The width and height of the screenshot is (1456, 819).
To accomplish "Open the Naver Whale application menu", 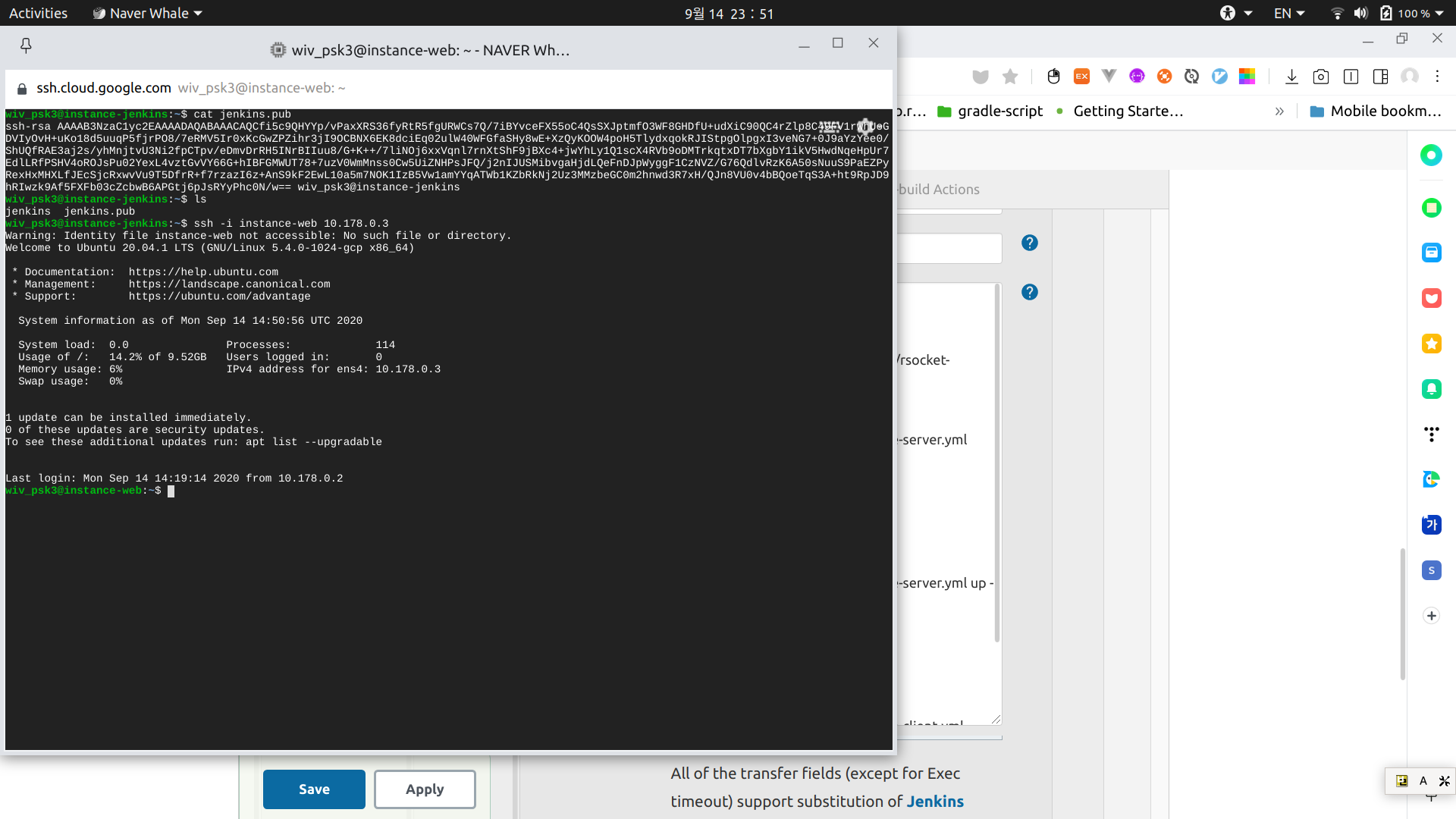I will point(148,13).
